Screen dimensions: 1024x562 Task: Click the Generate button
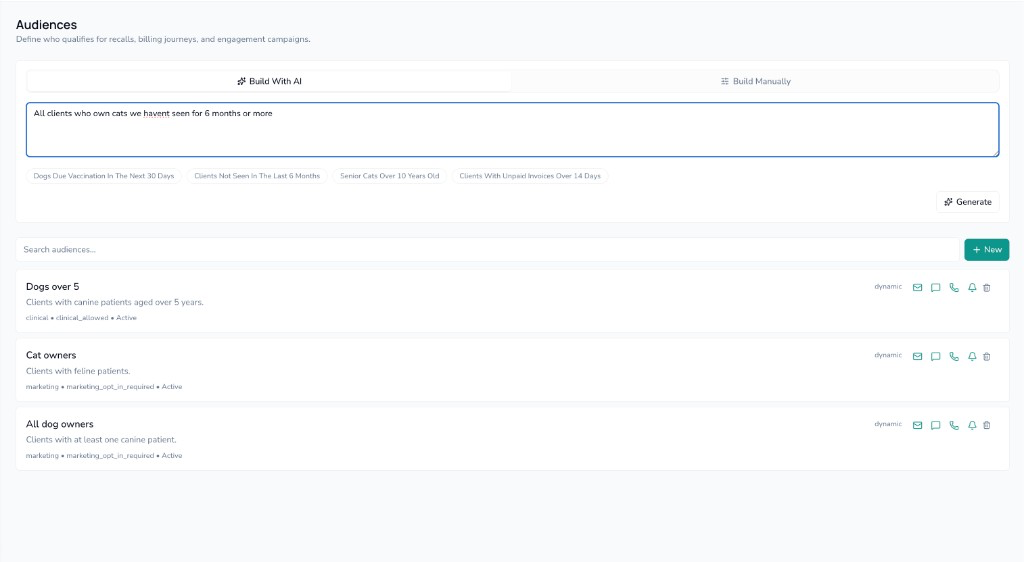968,202
